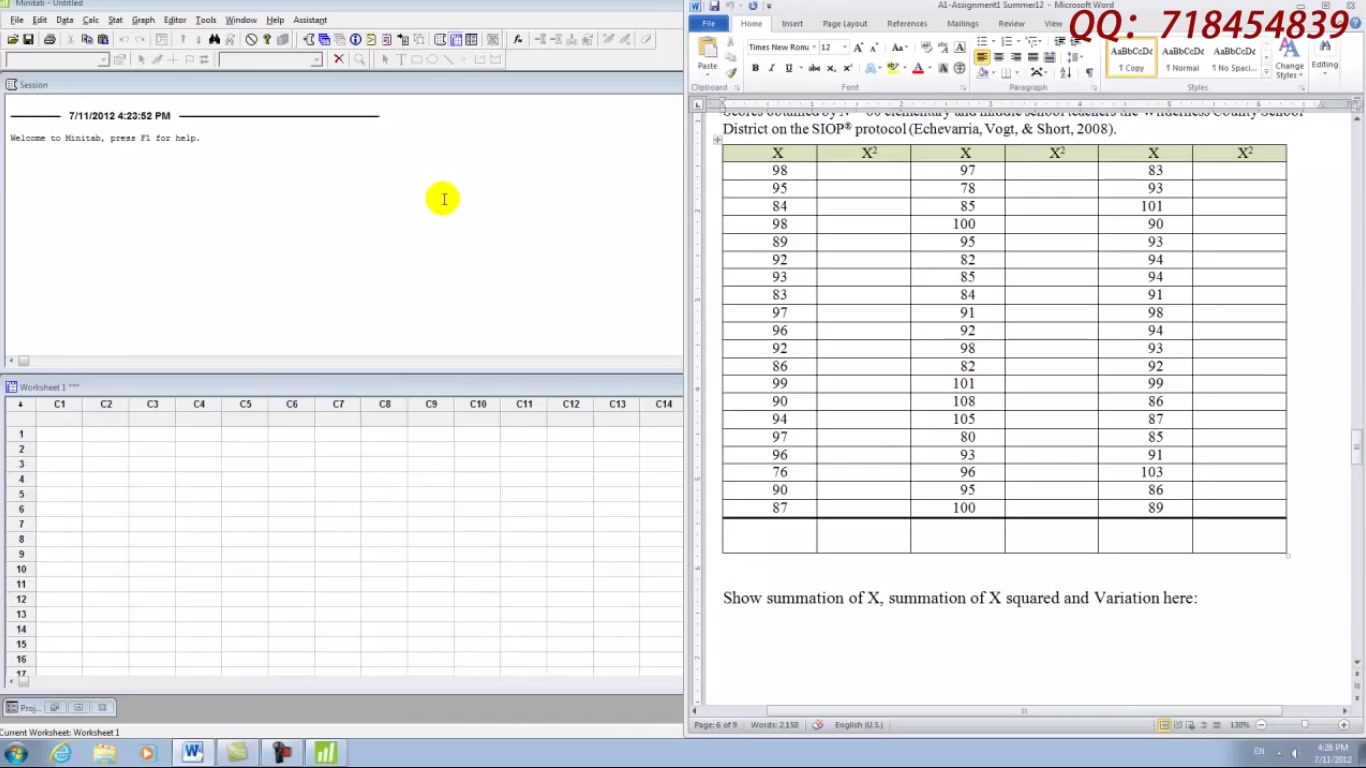Enable center text alignment

1000,55
